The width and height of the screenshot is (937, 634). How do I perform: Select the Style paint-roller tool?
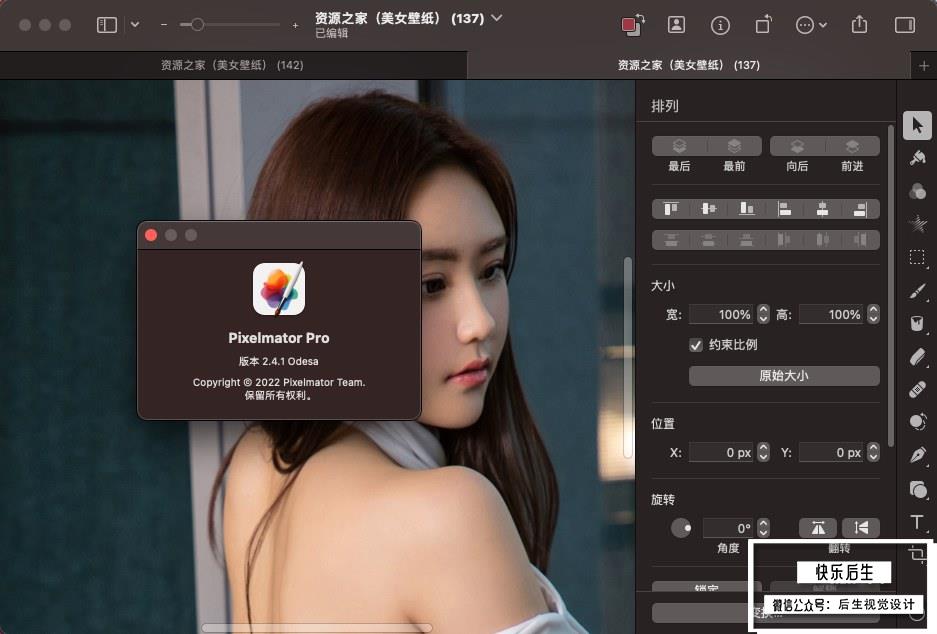917,158
